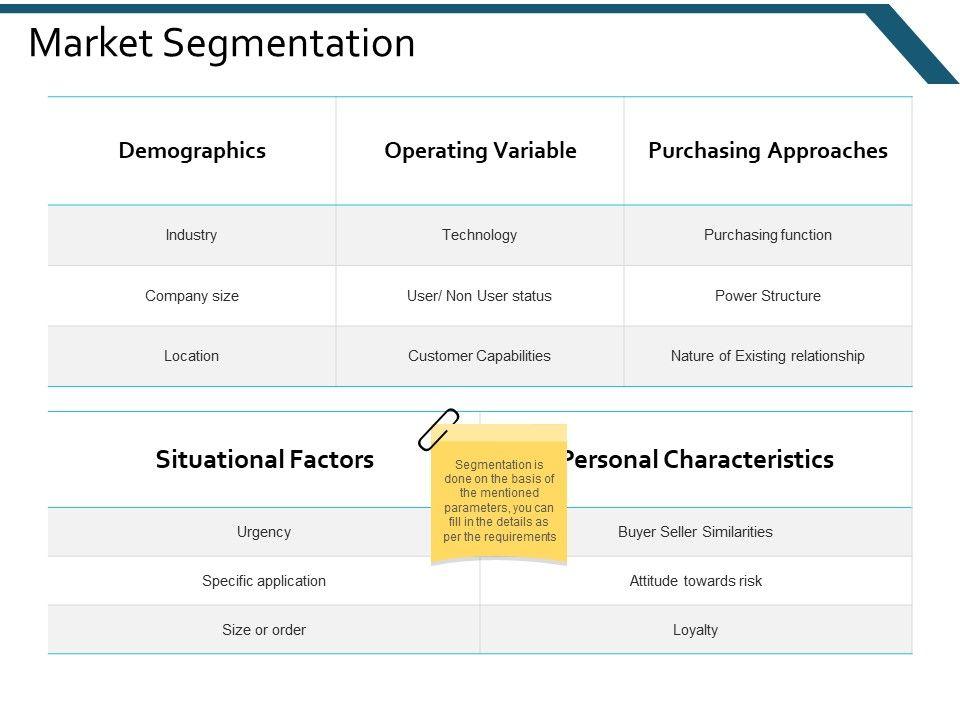Select the Customer Capabilities cell
This screenshot has height=720, width=960.
coord(480,356)
